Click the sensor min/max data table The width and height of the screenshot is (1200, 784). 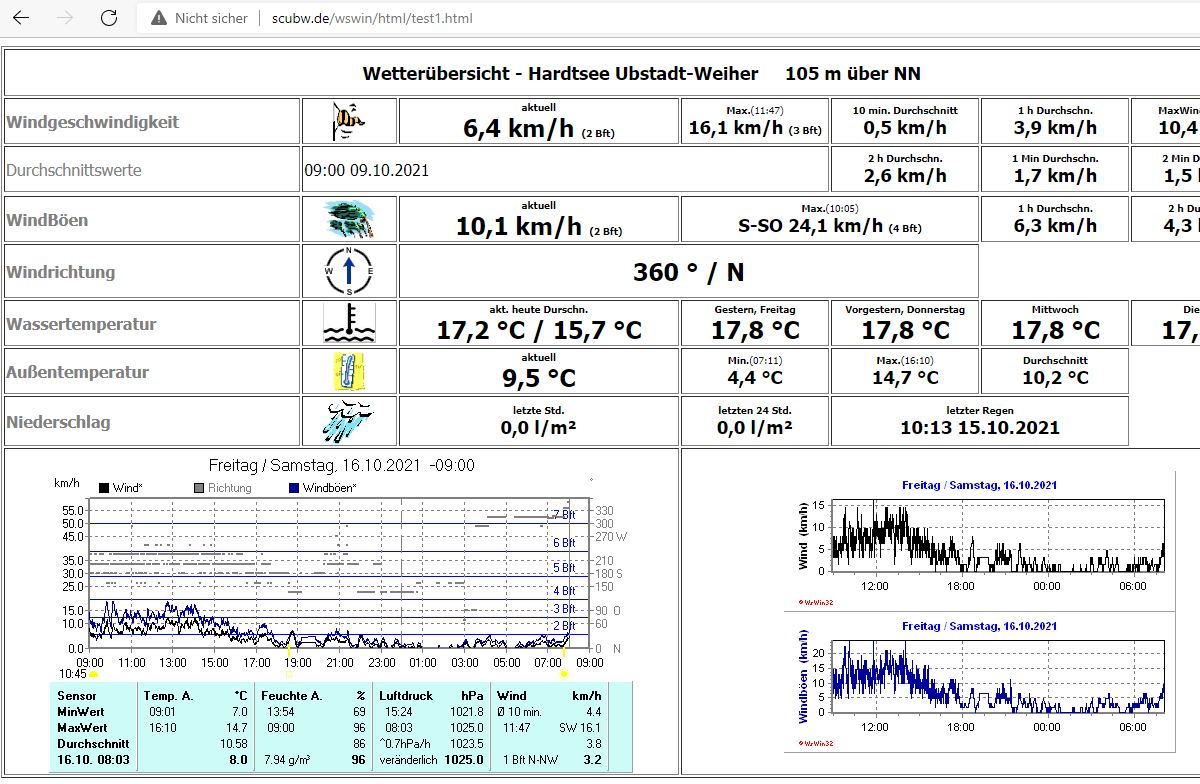click(x=341, y=727)
